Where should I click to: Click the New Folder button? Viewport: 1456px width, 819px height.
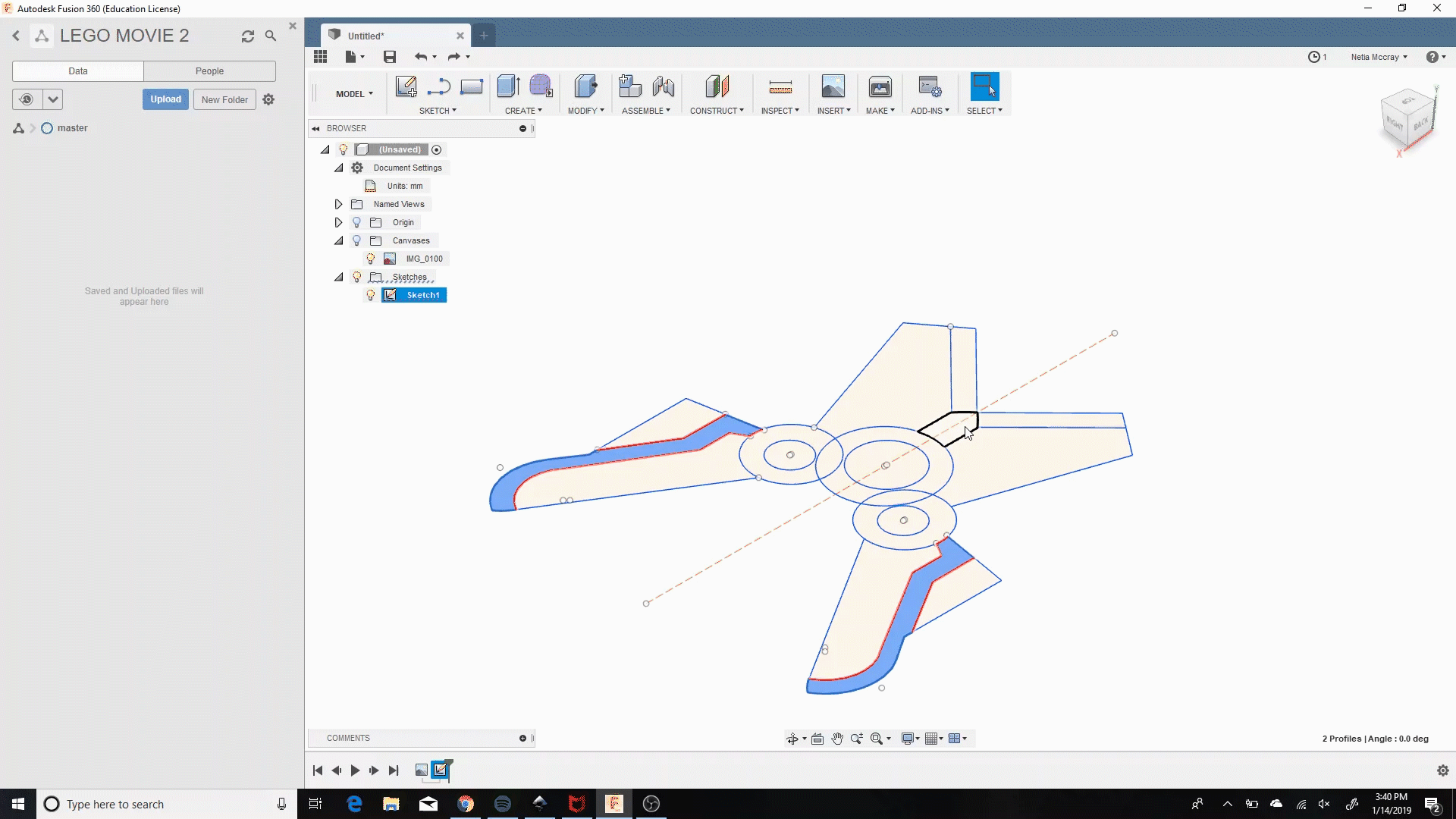[x=224, y=99]
